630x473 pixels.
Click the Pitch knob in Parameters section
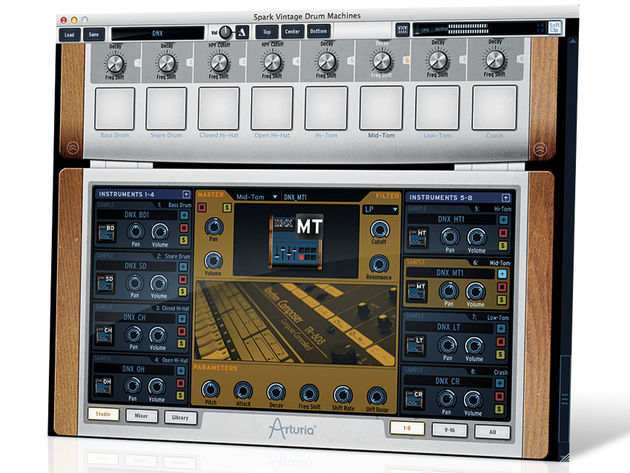point(210,389)
